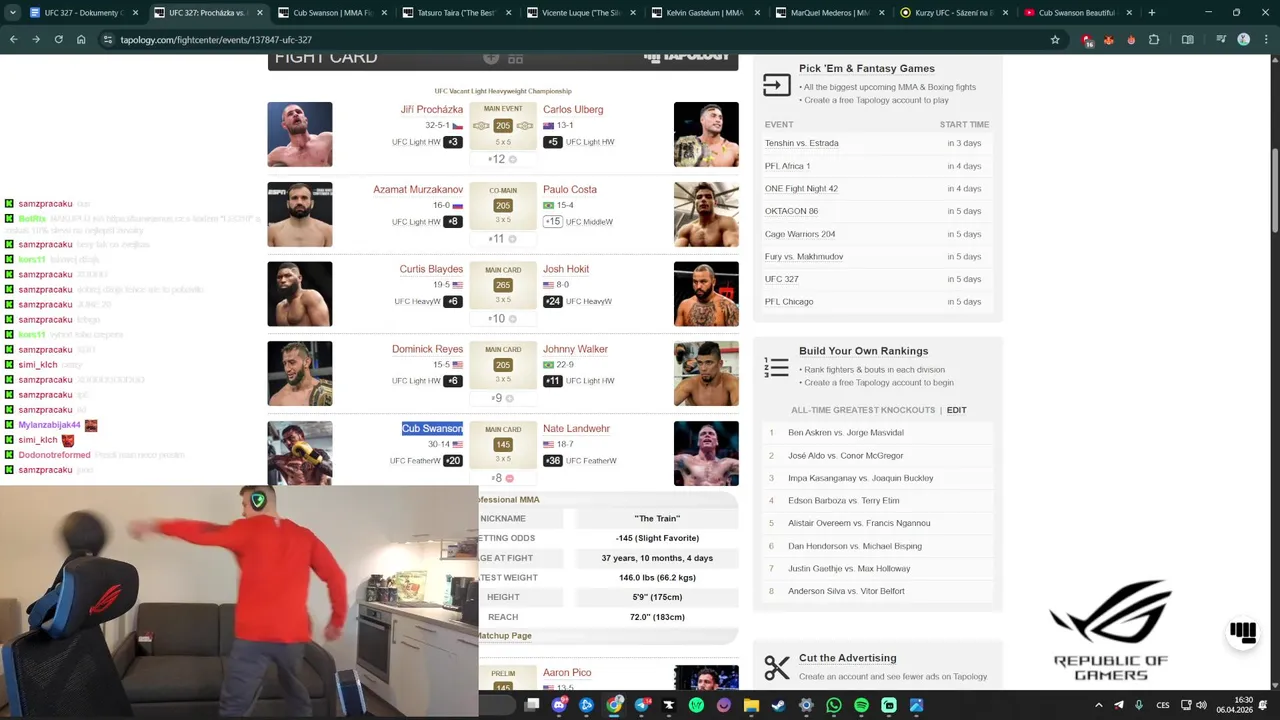This screenshot has height=720, width=1280.
Task: Open the tab search dropdown arrow
Action: click(x=11, y=13)
